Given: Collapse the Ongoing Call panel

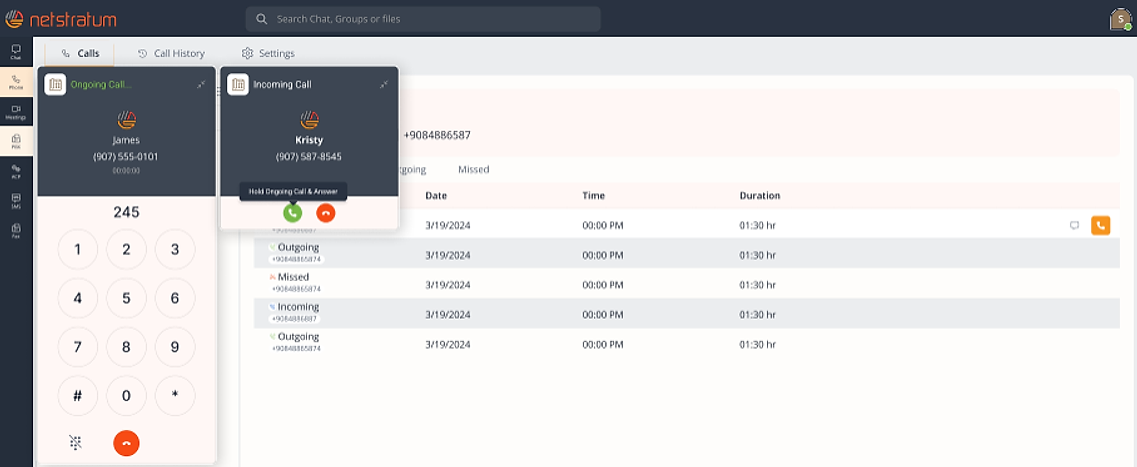Looking at the screenshot, I should click(201, 85).
